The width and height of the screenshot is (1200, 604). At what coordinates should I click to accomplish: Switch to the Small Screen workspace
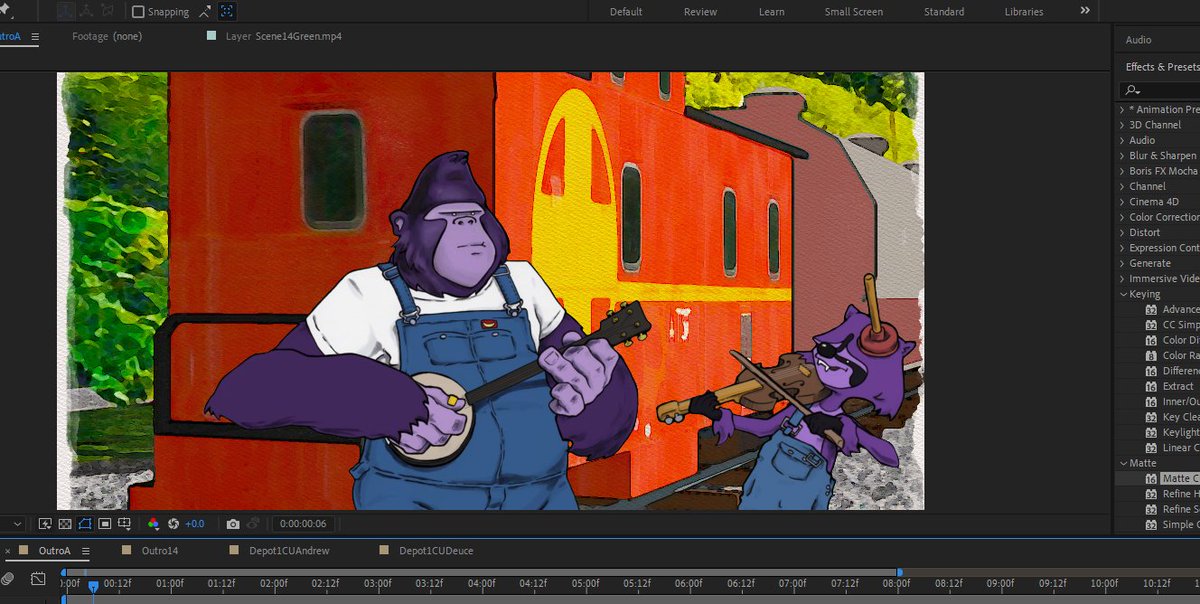coord(853,12)
